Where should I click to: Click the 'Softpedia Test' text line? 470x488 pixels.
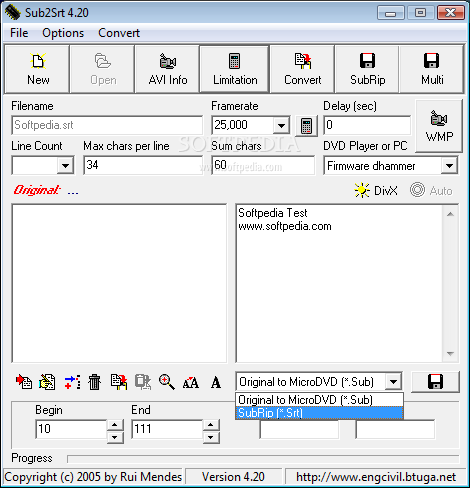(x=273, y=213)
